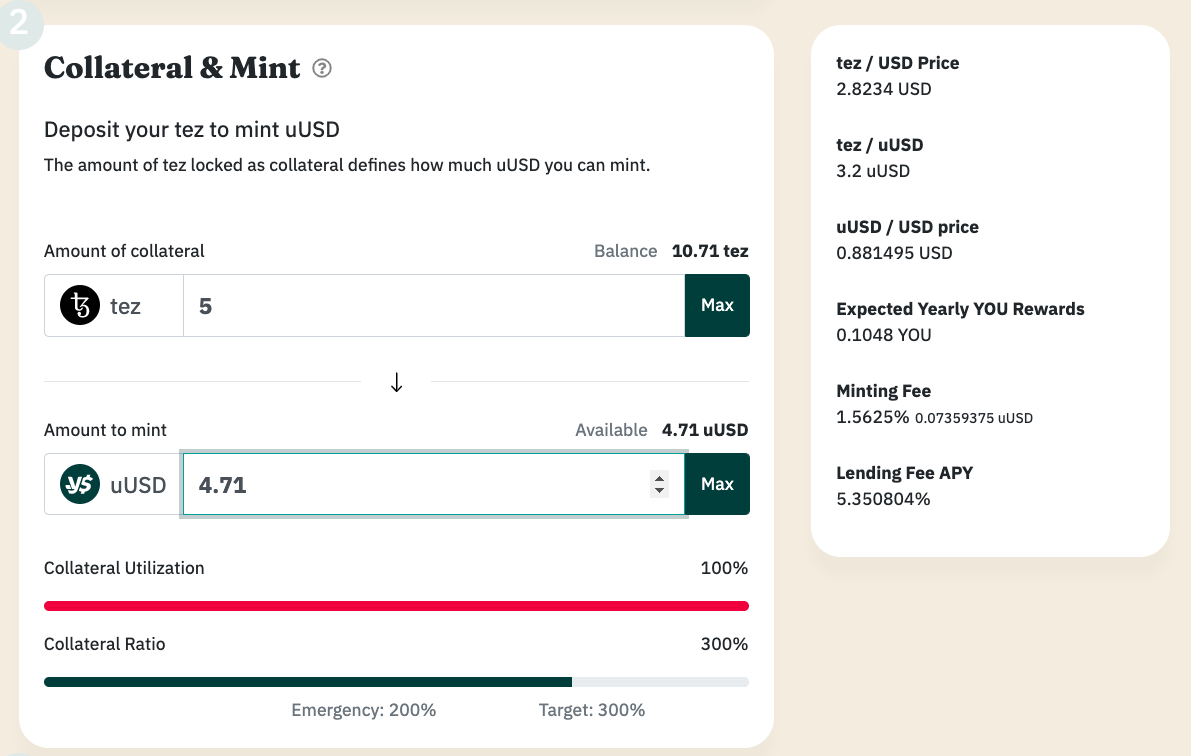The image size is (1191, 756).
Task: Decrease mint amount with the down stepper arrow
Action: coord(659,491)
